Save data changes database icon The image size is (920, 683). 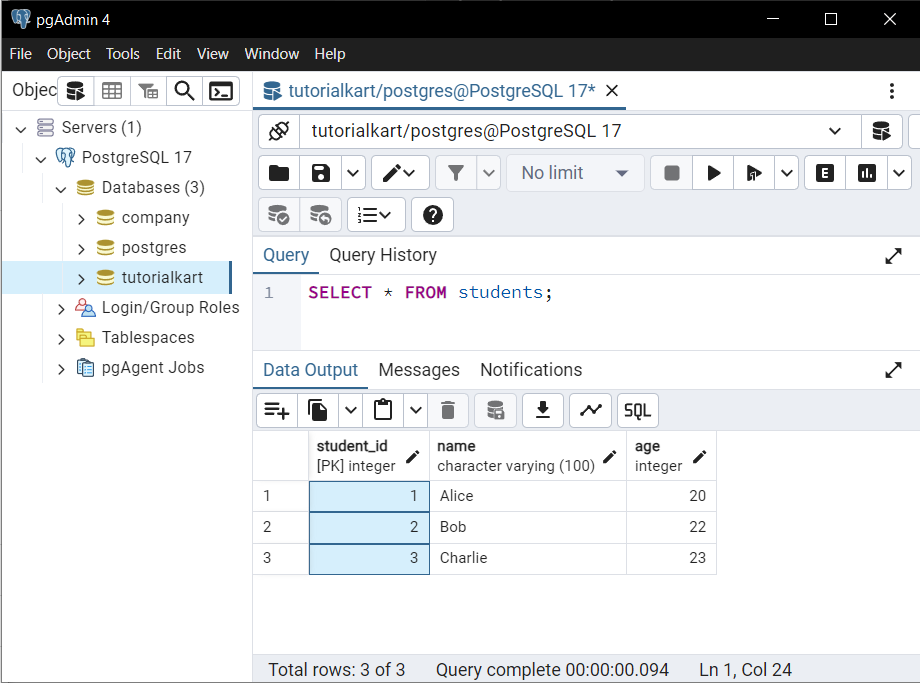[496, 410]
